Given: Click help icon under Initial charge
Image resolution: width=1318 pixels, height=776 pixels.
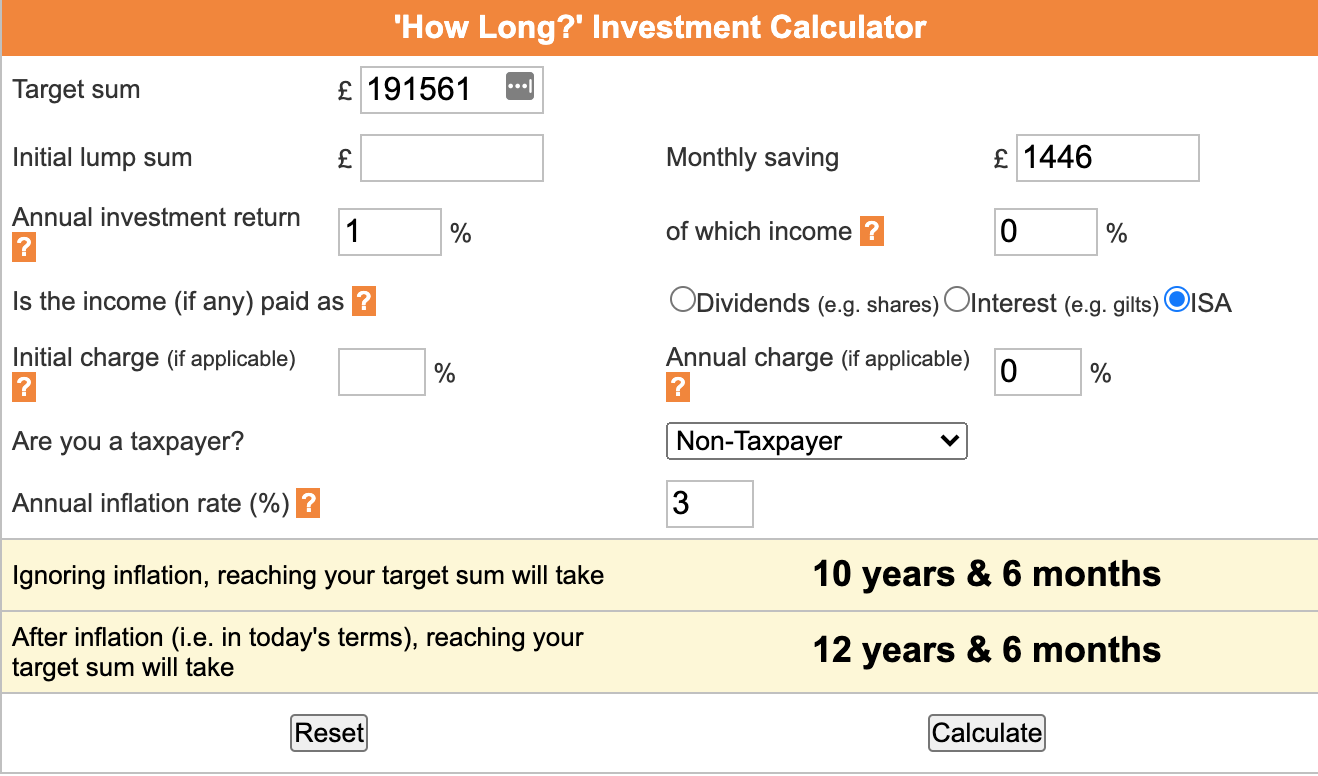Looking at the screenshot, I should (x=24, y=388).
